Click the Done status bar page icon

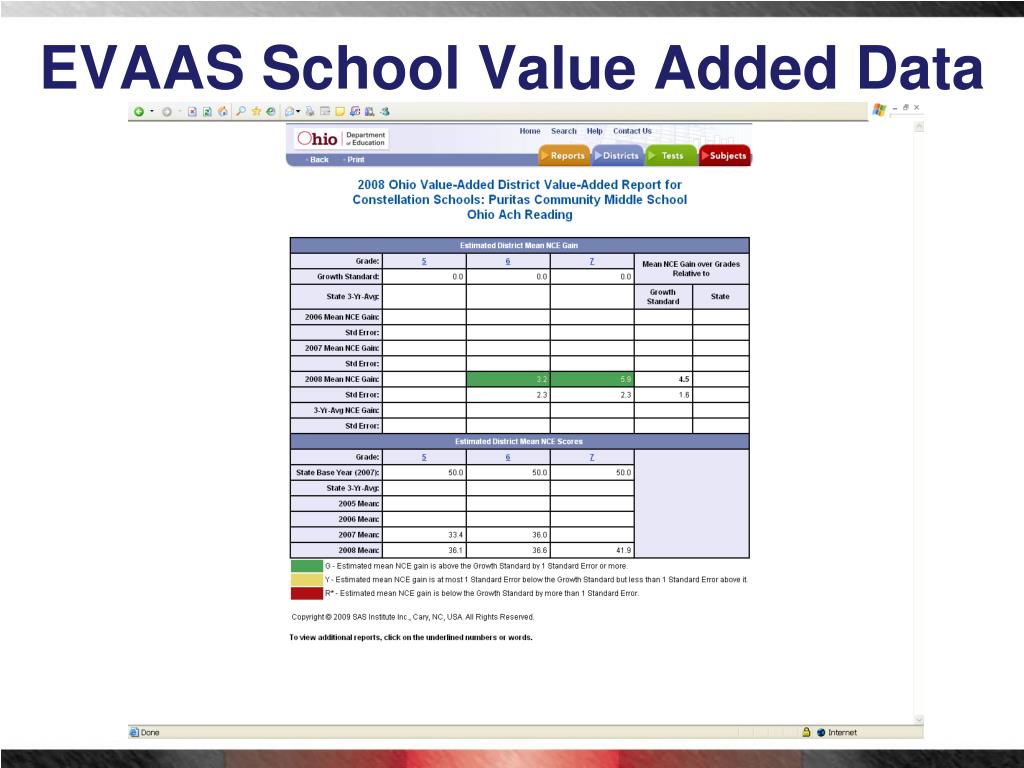134,733
